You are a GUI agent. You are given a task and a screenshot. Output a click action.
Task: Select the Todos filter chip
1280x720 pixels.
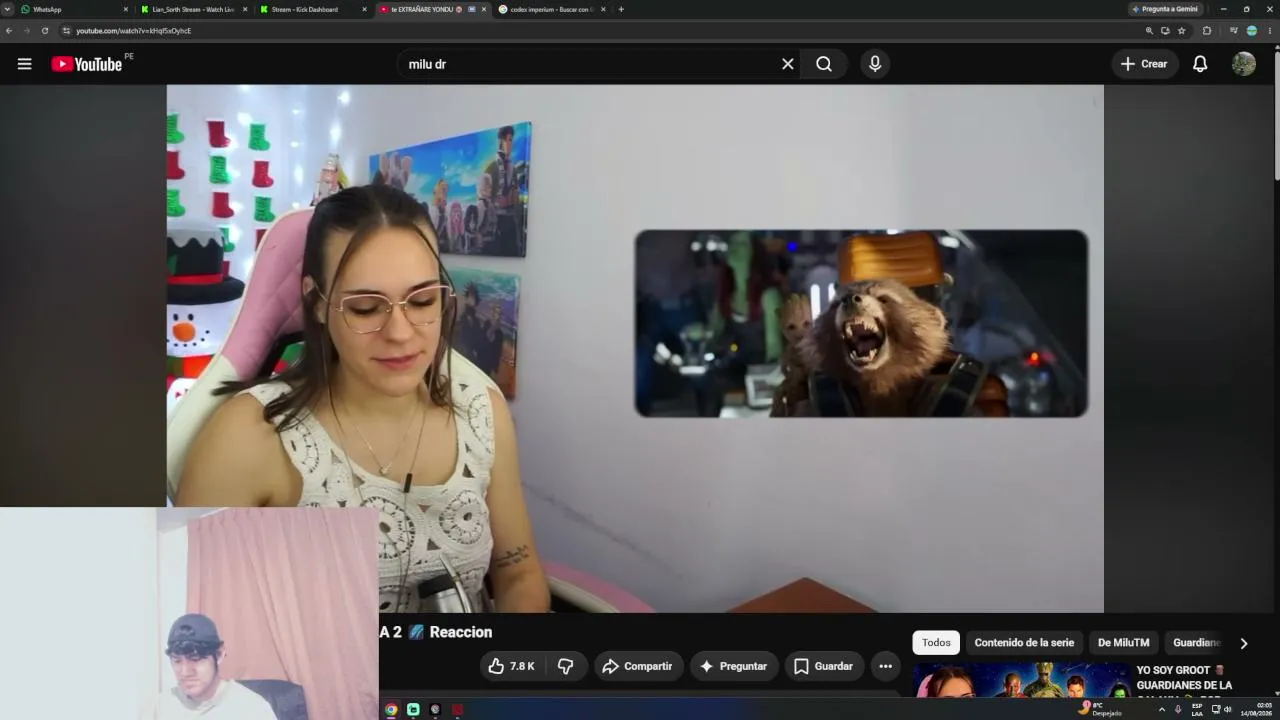tap(936, 643)
